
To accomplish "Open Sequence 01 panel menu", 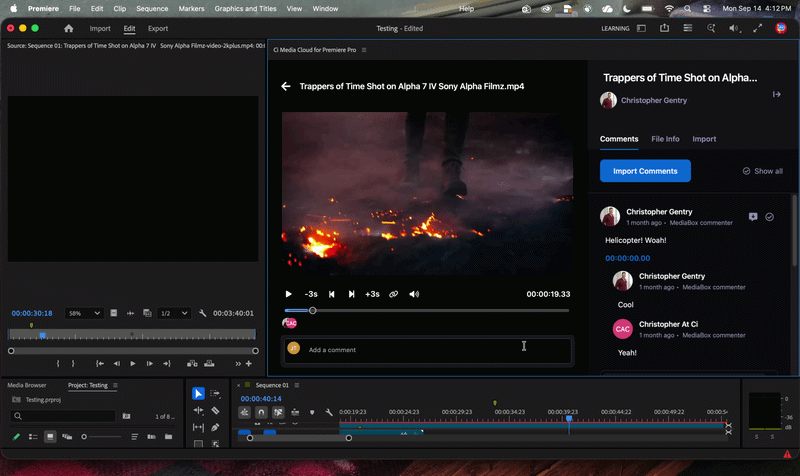I will pos(297,385).
